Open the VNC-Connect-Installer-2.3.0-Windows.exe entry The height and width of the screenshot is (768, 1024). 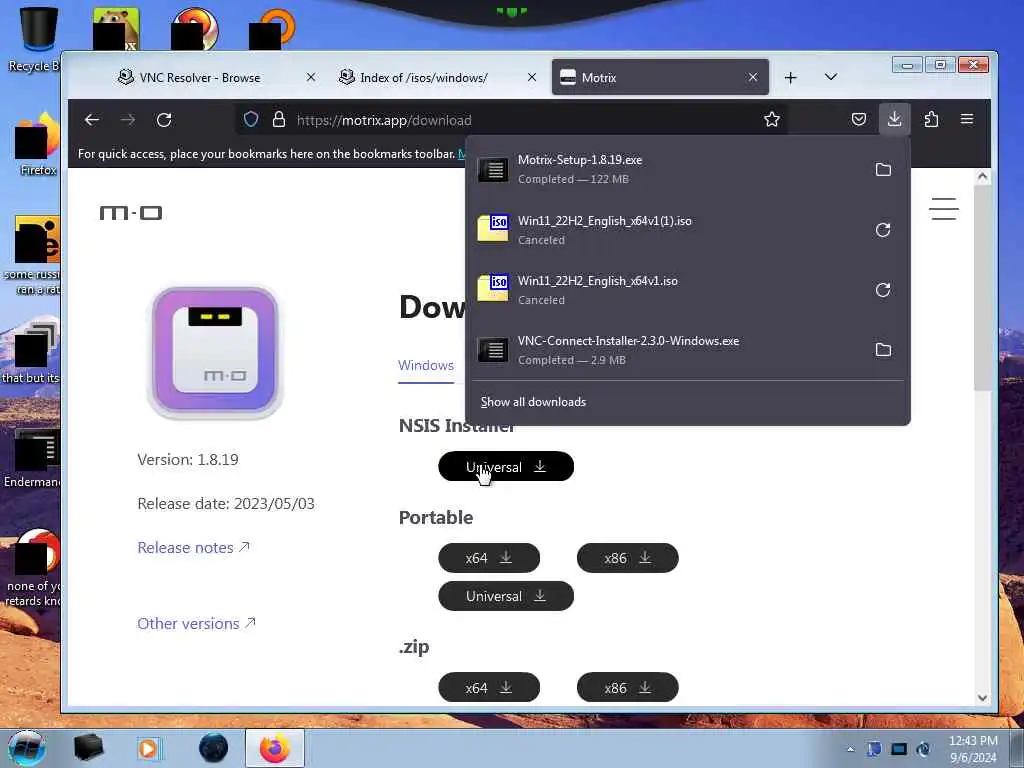(666, 350)
